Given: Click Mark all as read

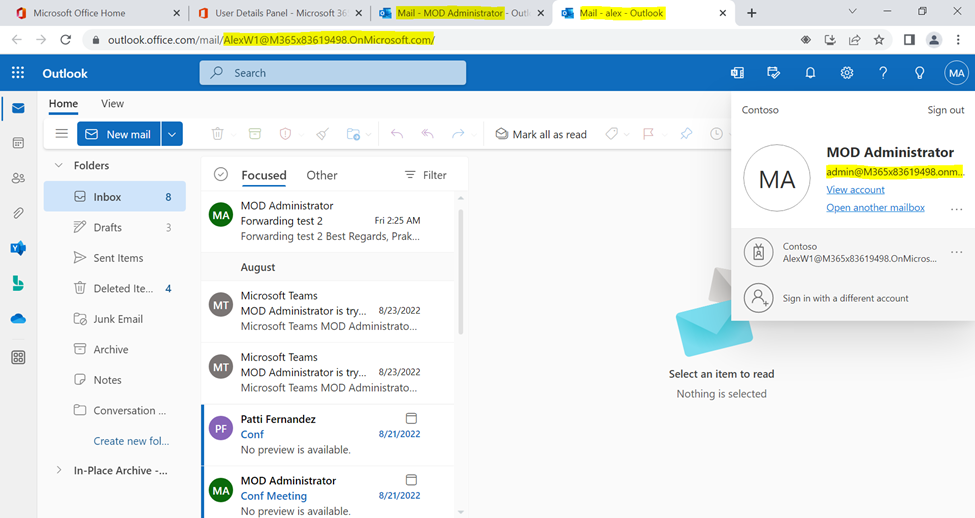Looking at the screenshot, I should click(541, 134).
